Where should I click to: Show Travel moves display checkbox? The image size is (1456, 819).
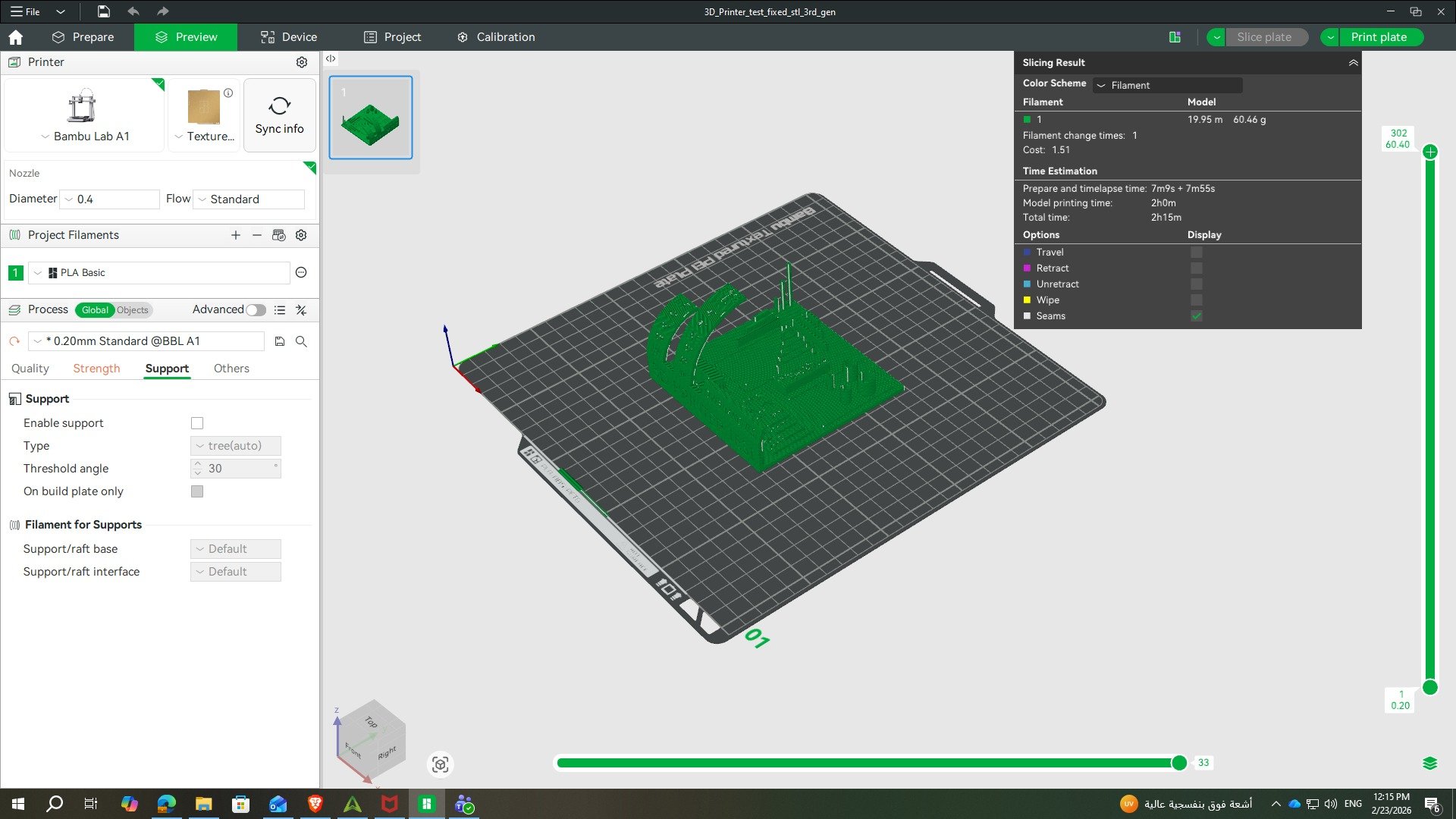point(1196,253)
